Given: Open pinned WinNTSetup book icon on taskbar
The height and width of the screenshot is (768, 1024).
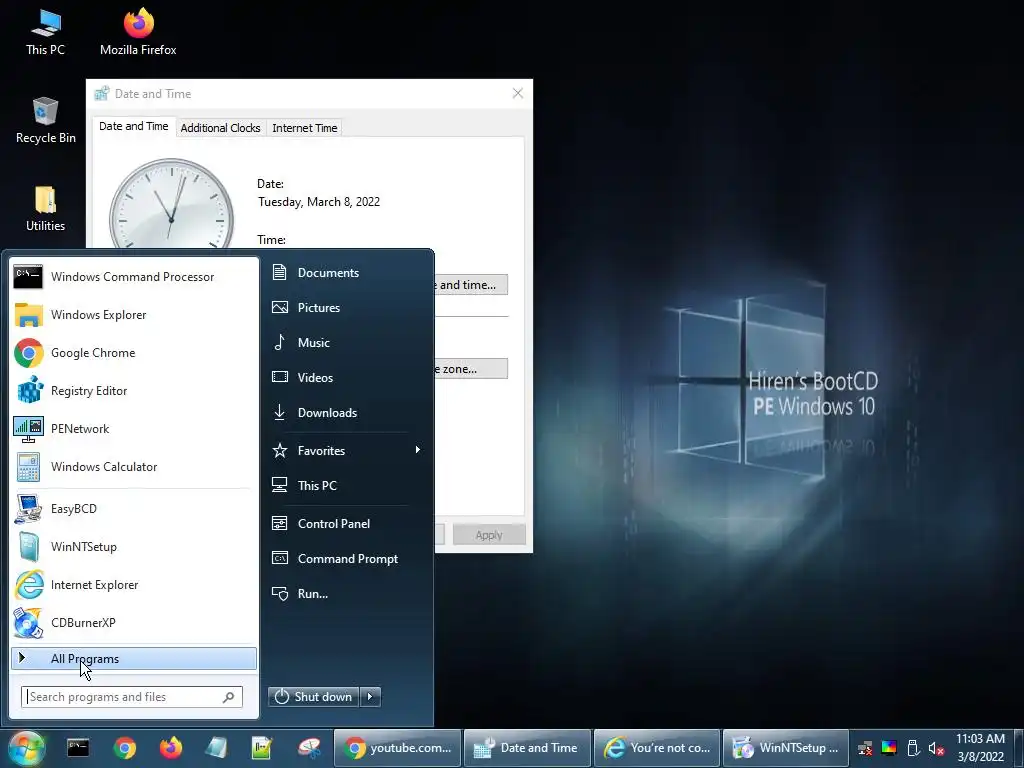Looking at the screenshot, I should pyautogui.click(x=216, y=748).
